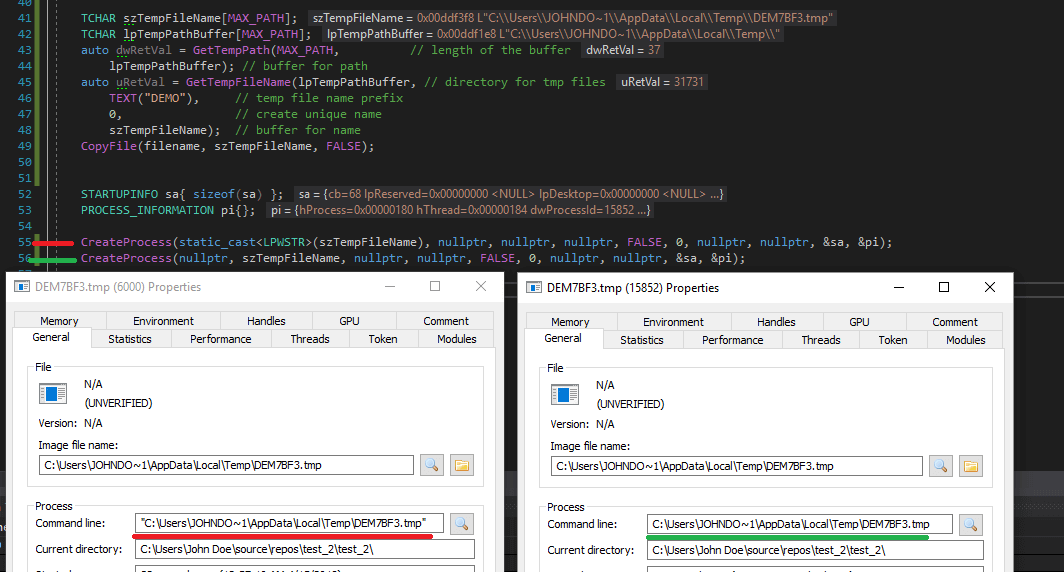The image size is (1064, 572).
Task: Open Modules tab in (15852) Properties window
Action: pyautogui.click(x=966, y=340)
